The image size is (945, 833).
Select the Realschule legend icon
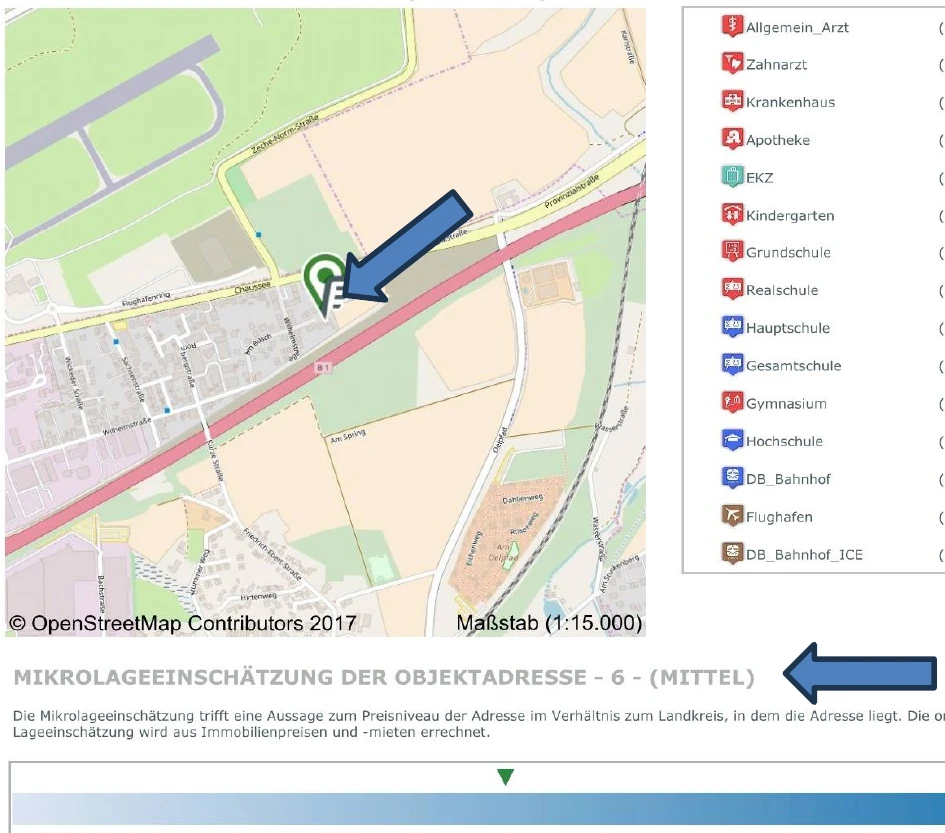click(x=732, y=290)
